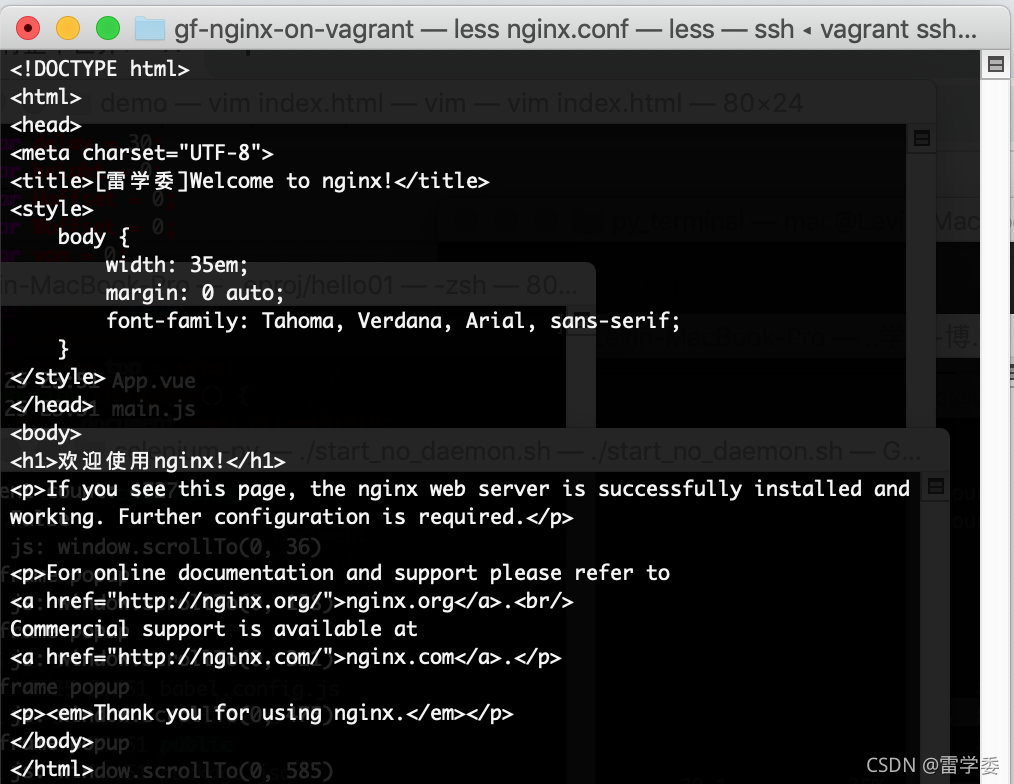Click the background 'vim index.html' window title
This screenshot has height=784, width=1014.
(x=451, y=103)
